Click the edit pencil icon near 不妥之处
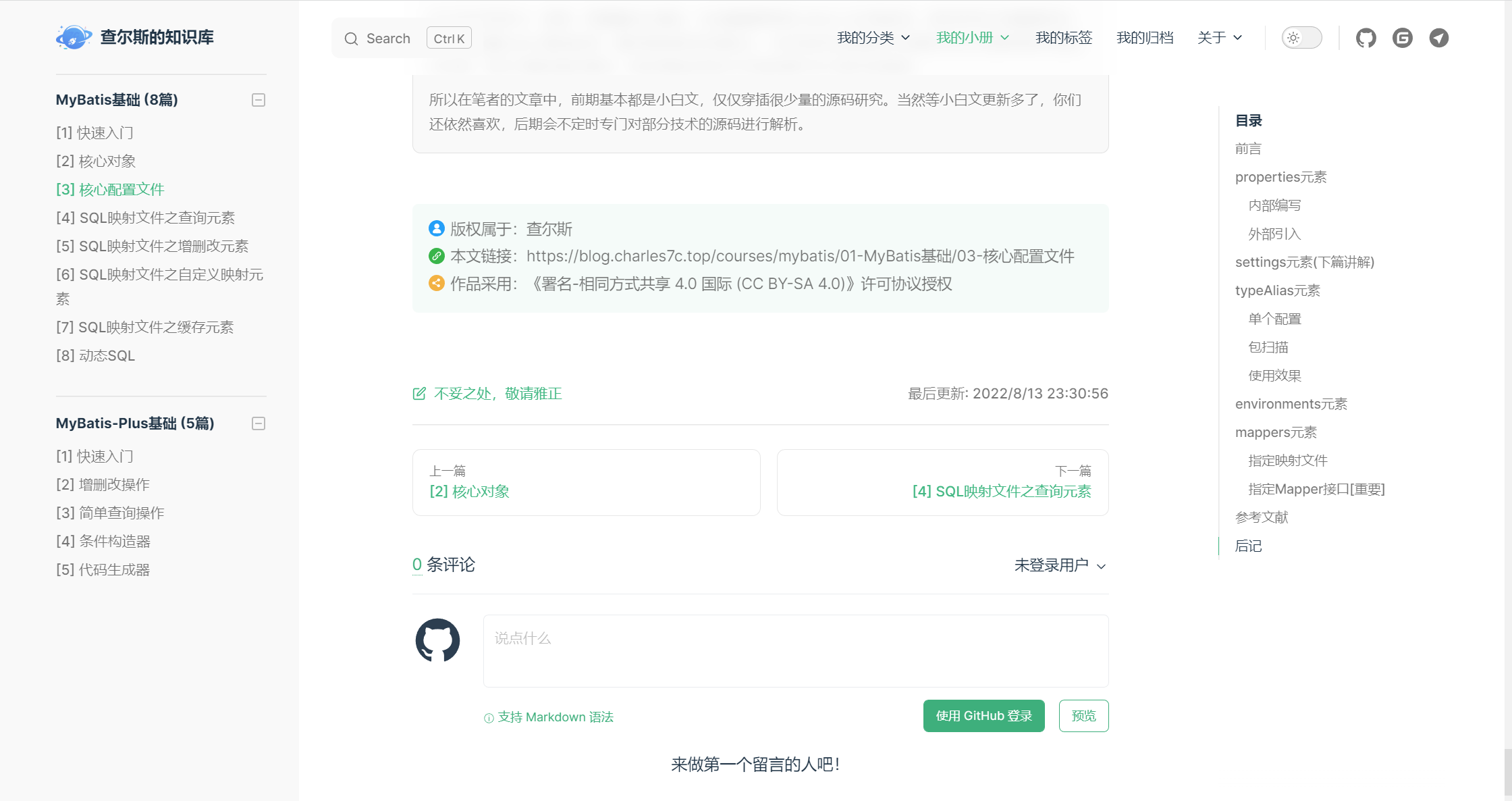This screenshot has height=801, width=1512. click(419, 393)
